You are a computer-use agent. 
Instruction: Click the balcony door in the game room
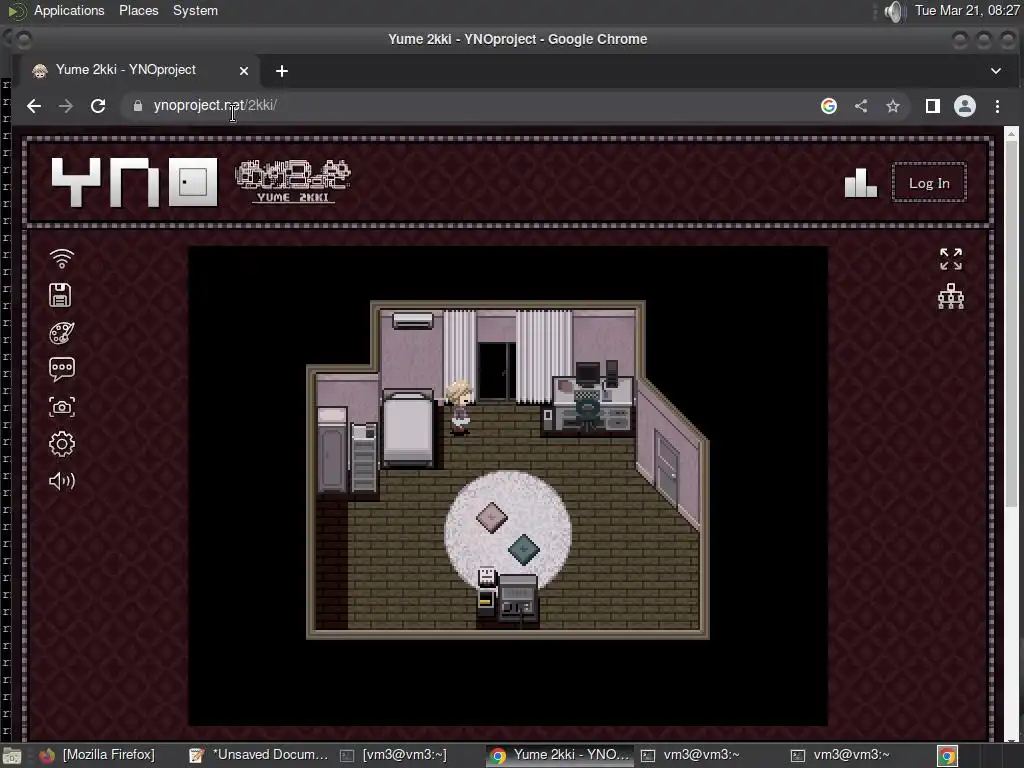(496, 371)
